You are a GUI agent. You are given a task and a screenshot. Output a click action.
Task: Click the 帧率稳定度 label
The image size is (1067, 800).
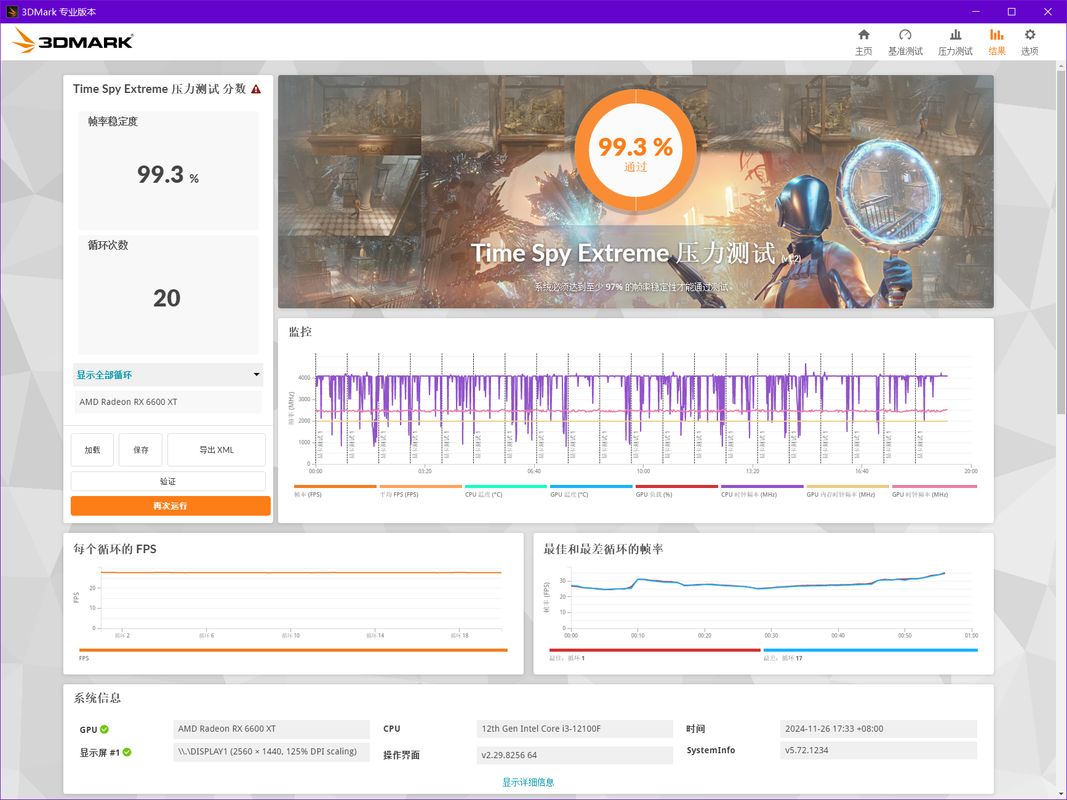113,121
